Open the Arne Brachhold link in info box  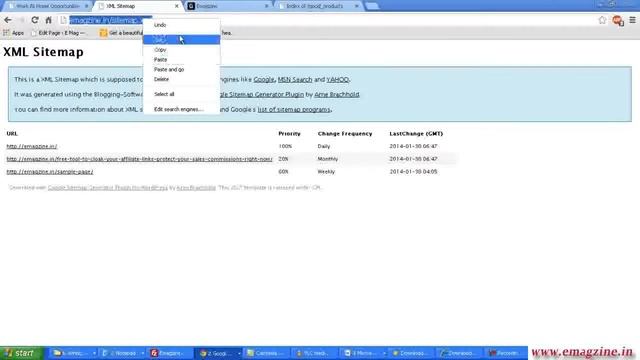[337, 94]
